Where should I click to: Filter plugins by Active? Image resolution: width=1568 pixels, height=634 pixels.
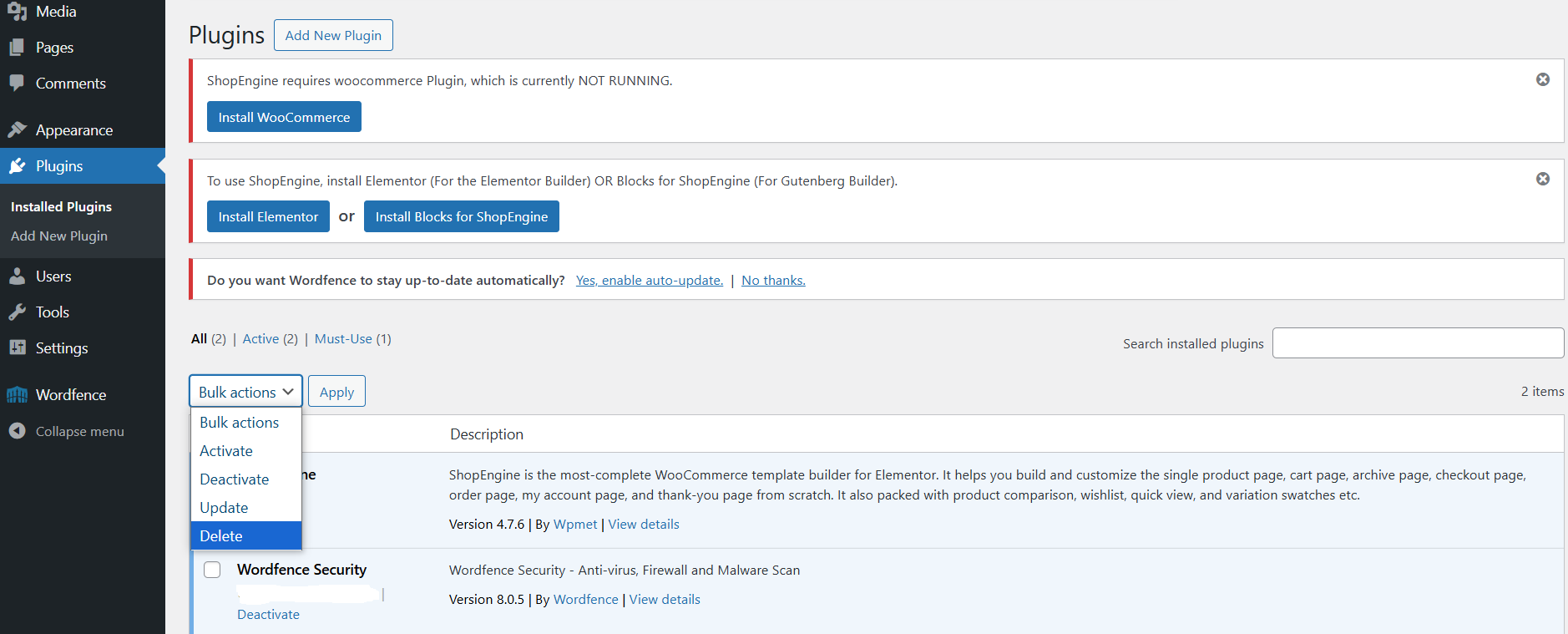[260, 338]
